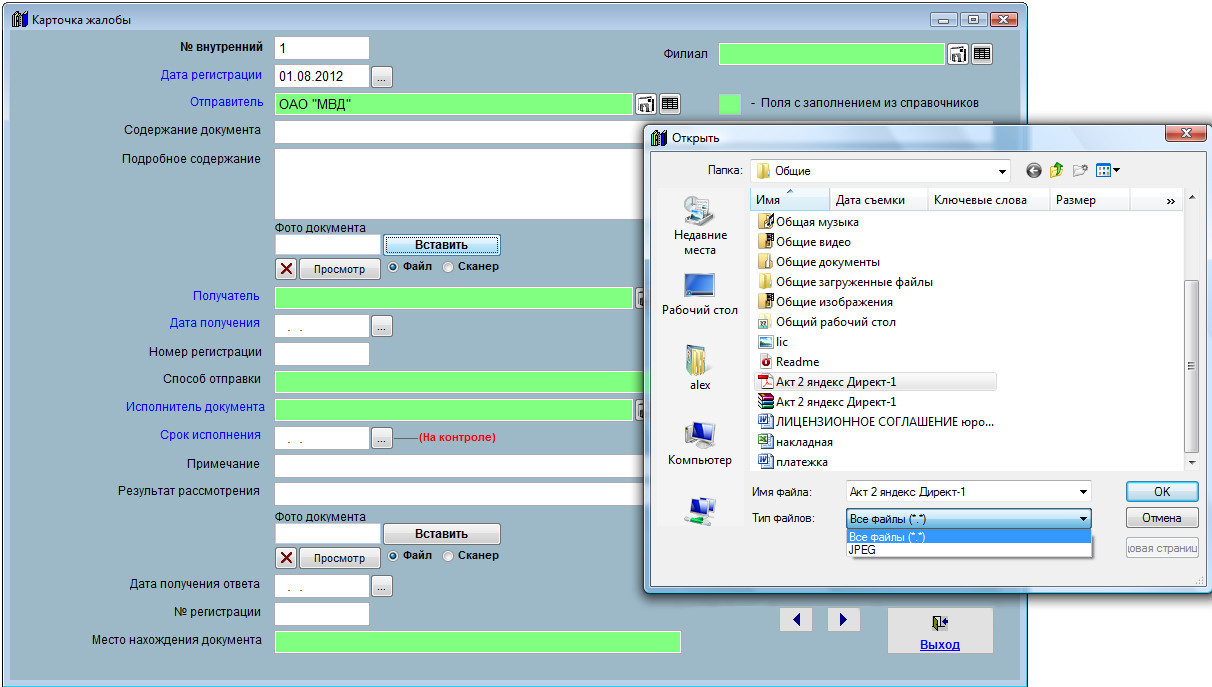Sort by the Имя column header
Image resolution: width=1212 pixels, height=687 pixels.
(790, 200)
